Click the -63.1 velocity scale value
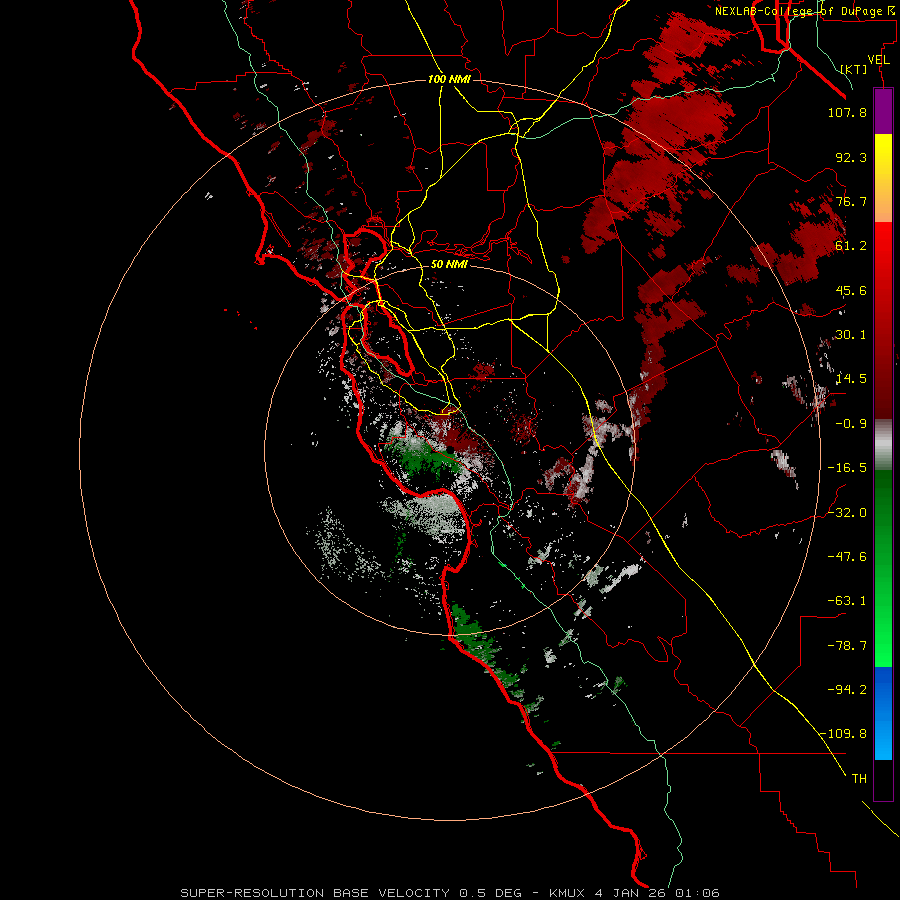The height and width of the screenshot is (900, 900). pos(847,601)
